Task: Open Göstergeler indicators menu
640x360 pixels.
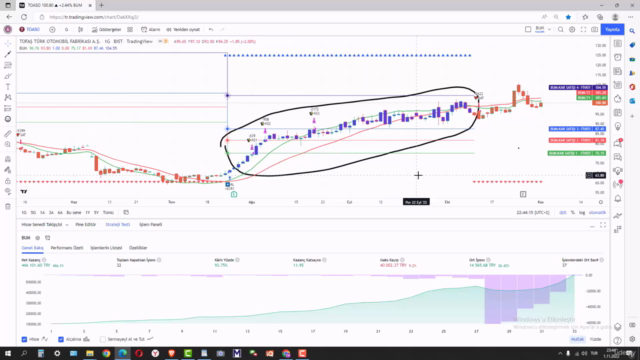Action: click(x=107, y=29)
